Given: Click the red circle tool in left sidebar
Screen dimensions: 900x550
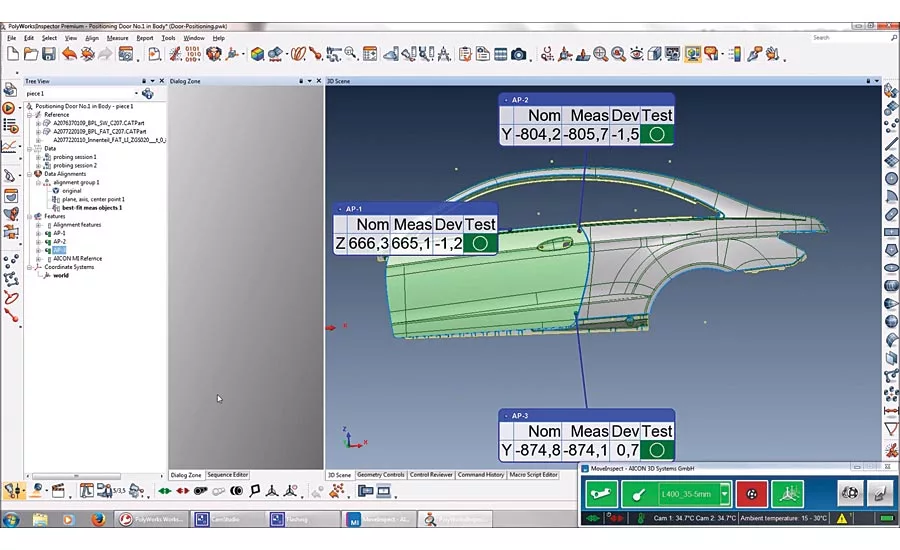Looking at the screenshot, I should [x=10, y=297].
